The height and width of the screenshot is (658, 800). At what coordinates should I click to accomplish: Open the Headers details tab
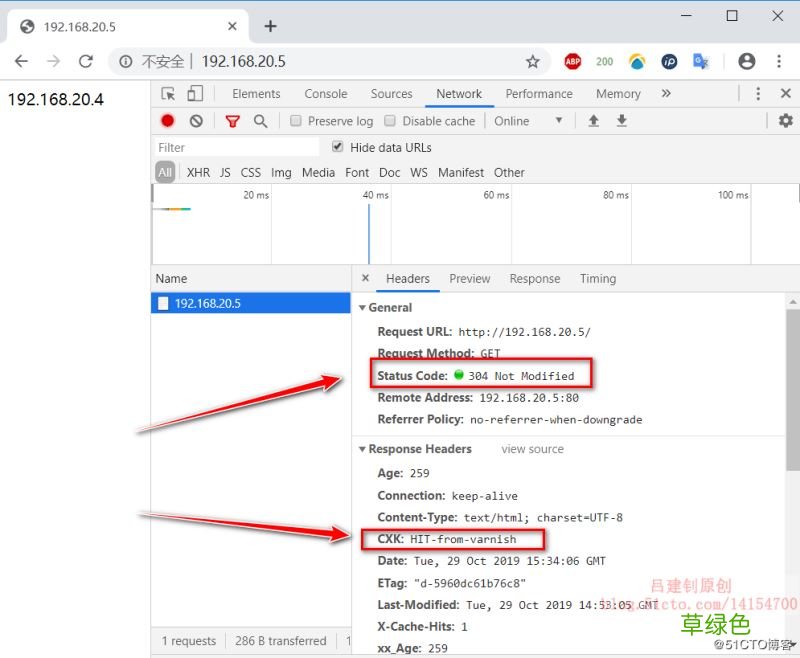click(x=408, y=279)
